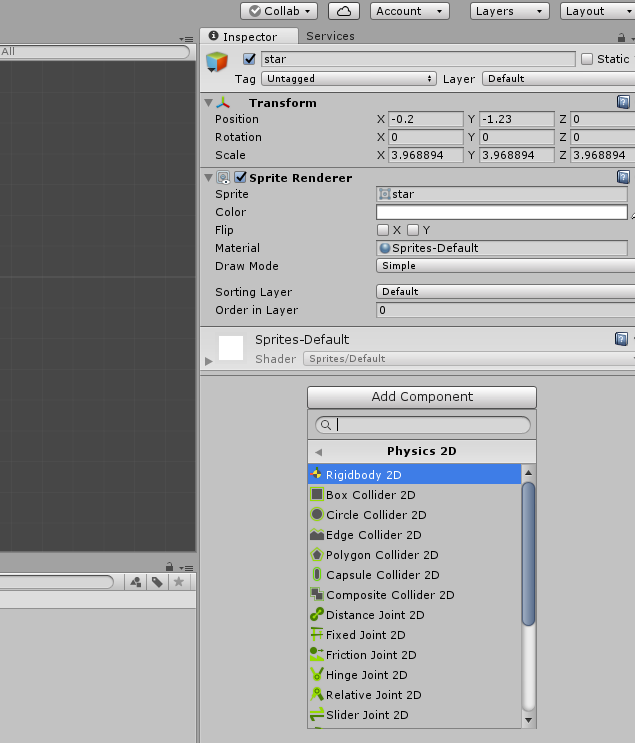635x743 pixels.
Task: Toggle the Project panel lock icon
Action: [x=169, y=567]
